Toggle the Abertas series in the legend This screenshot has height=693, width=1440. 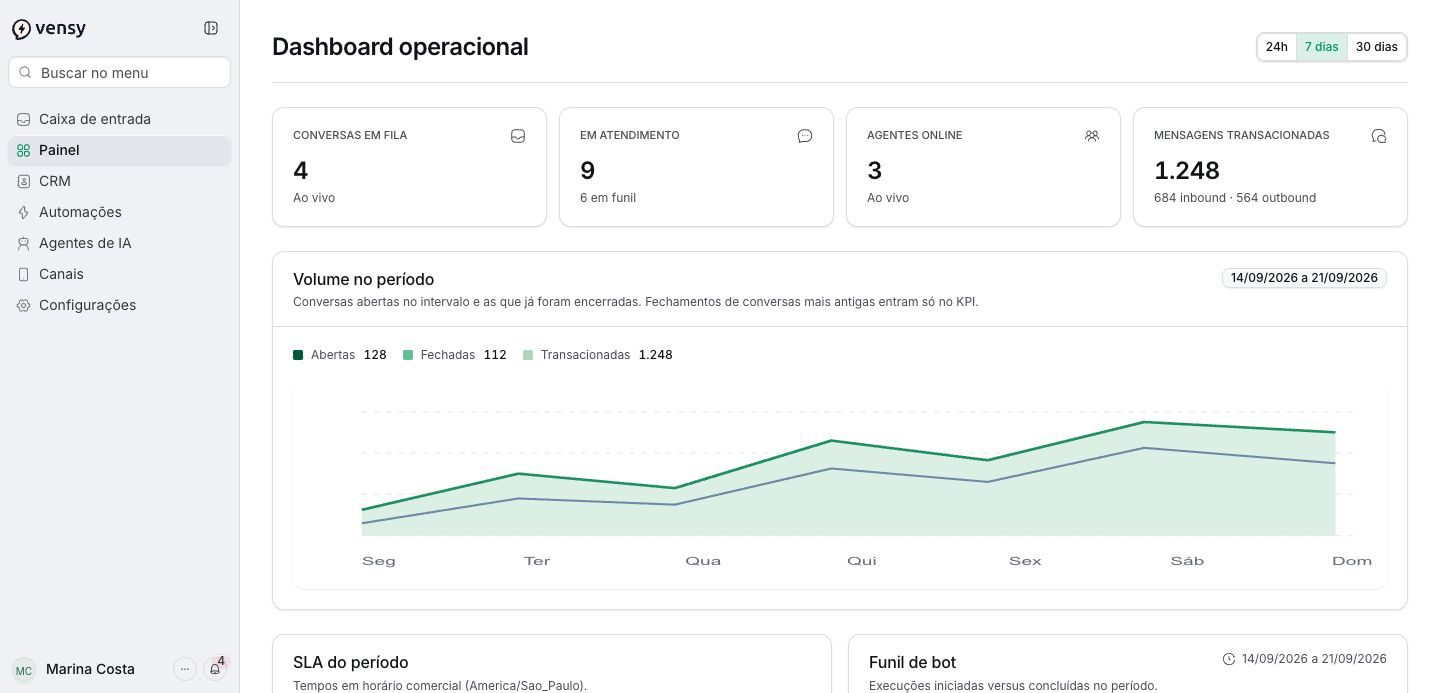(340, 355)
